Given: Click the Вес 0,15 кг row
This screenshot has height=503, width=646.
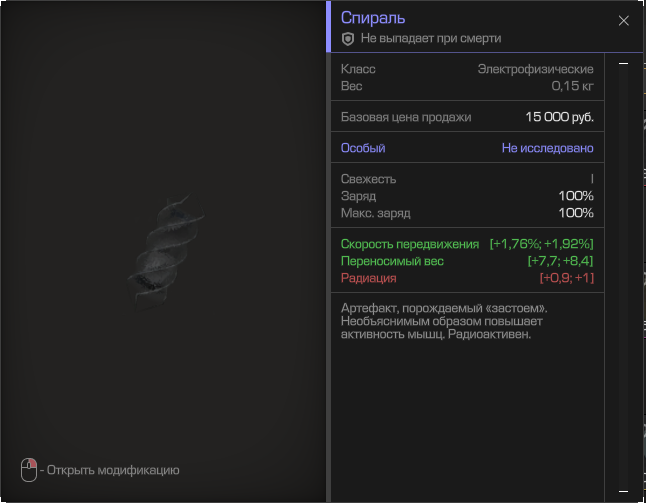Looking at the screenshot, I should (x=467, y=86).
